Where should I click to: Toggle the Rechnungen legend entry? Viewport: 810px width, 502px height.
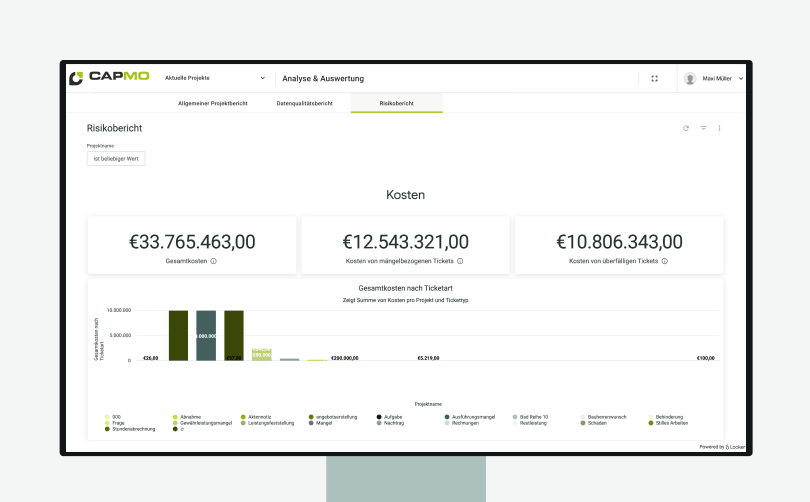tap(462, 423)
